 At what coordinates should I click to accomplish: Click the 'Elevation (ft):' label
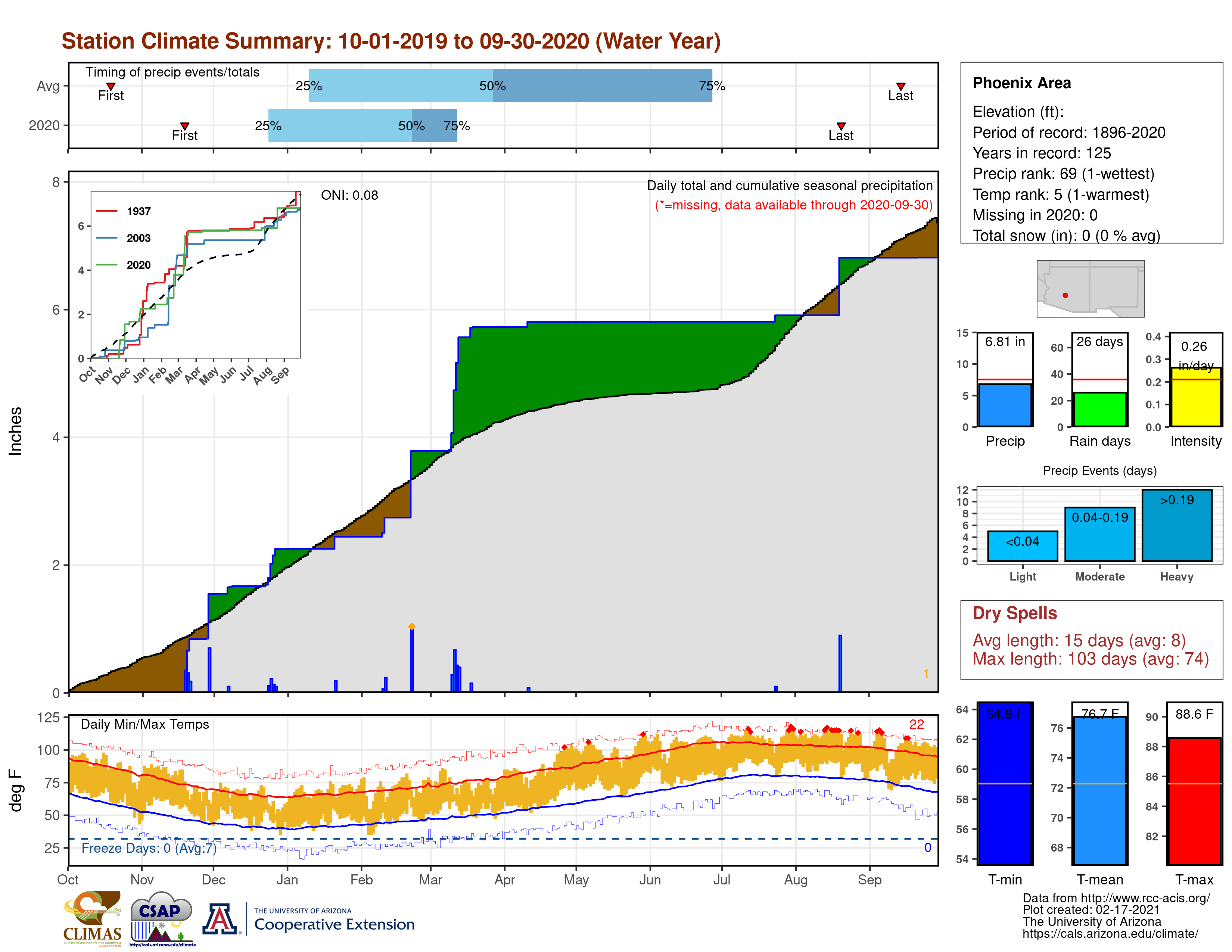click(x=1018, y=112)
